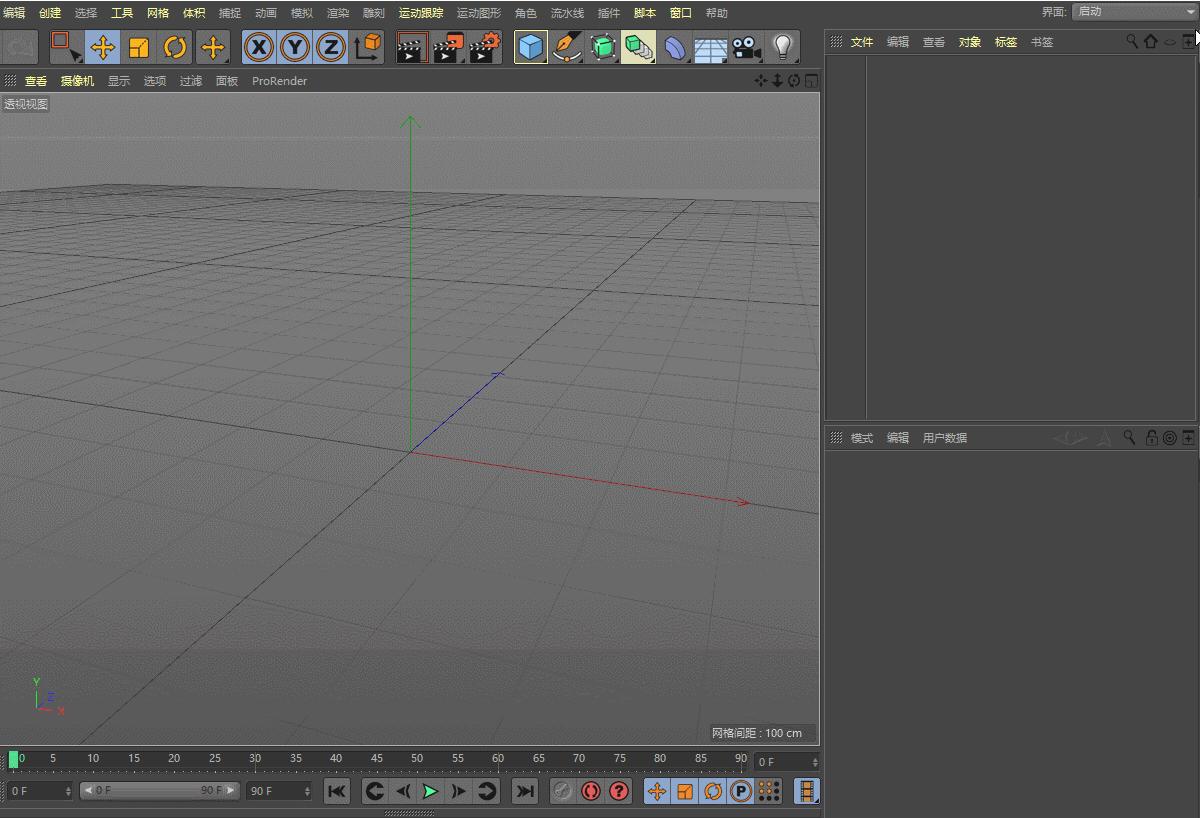Go to start of animation
Image resolution: width=1200 pixels, height=818 pixels.
pos(337,791)
